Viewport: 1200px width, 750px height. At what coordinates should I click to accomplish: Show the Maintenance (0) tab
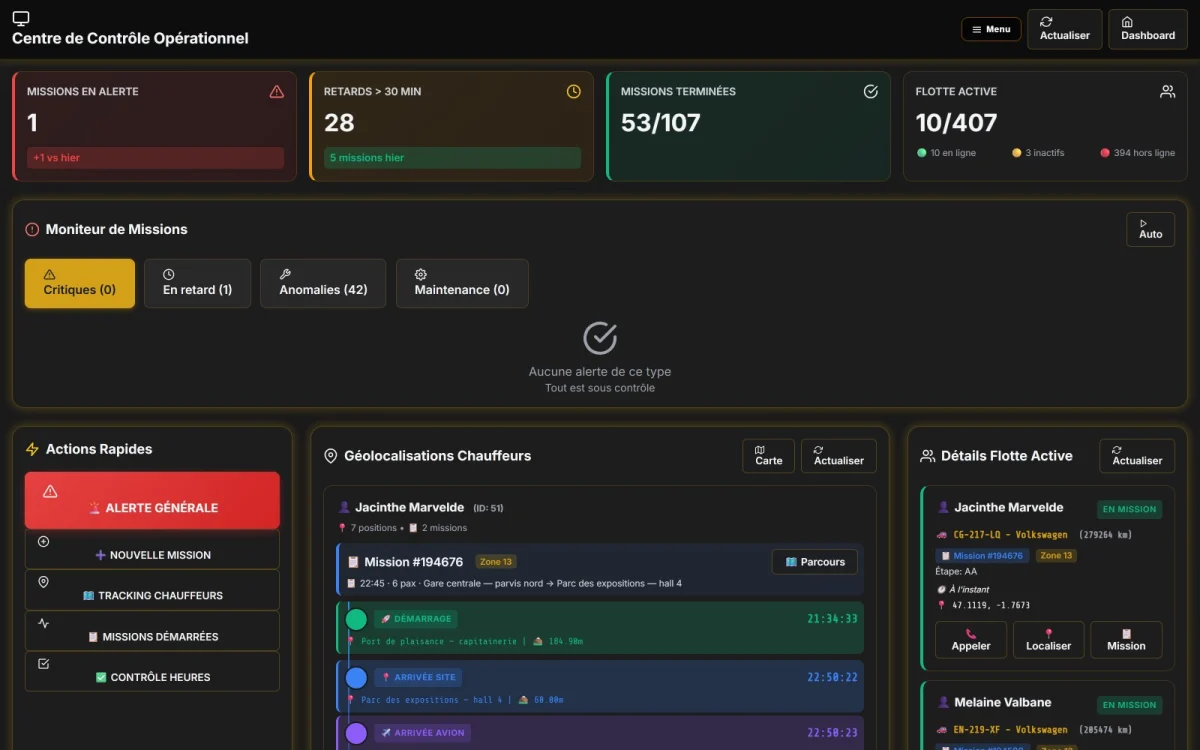point(462,283)
